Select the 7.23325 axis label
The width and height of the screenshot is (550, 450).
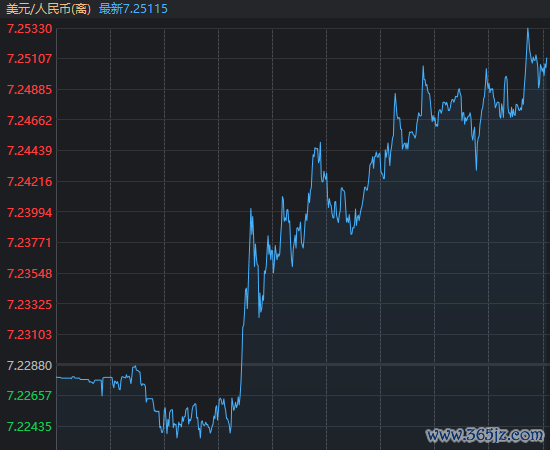[29, 304]
